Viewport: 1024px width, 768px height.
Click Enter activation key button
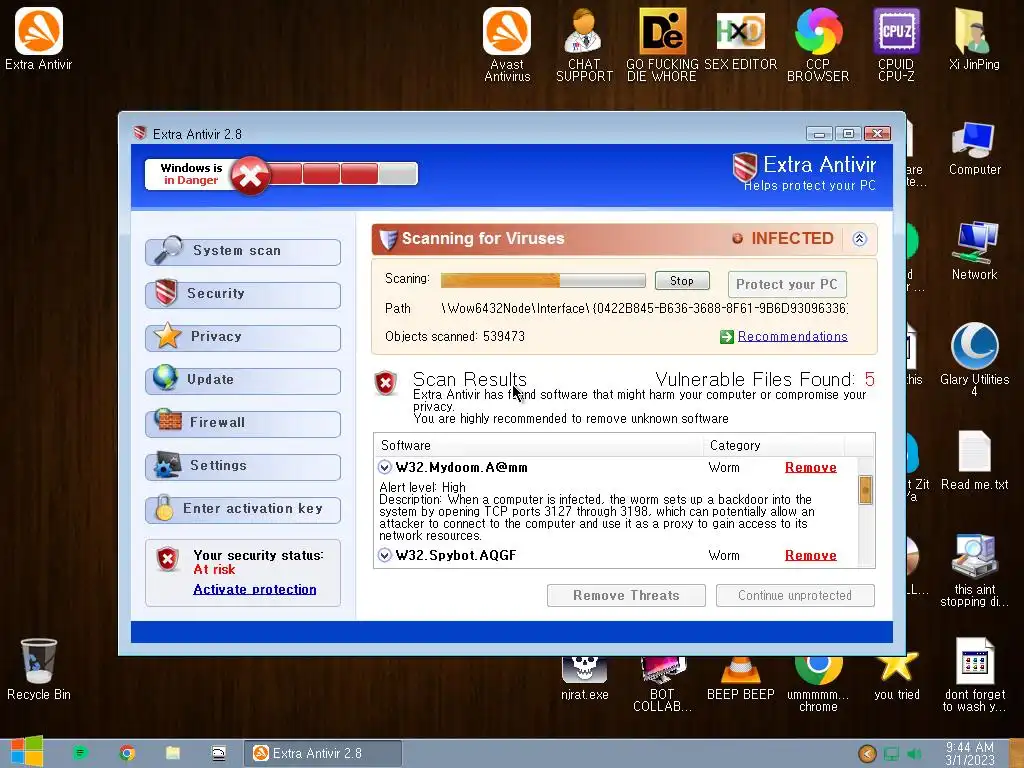point(243,509)
